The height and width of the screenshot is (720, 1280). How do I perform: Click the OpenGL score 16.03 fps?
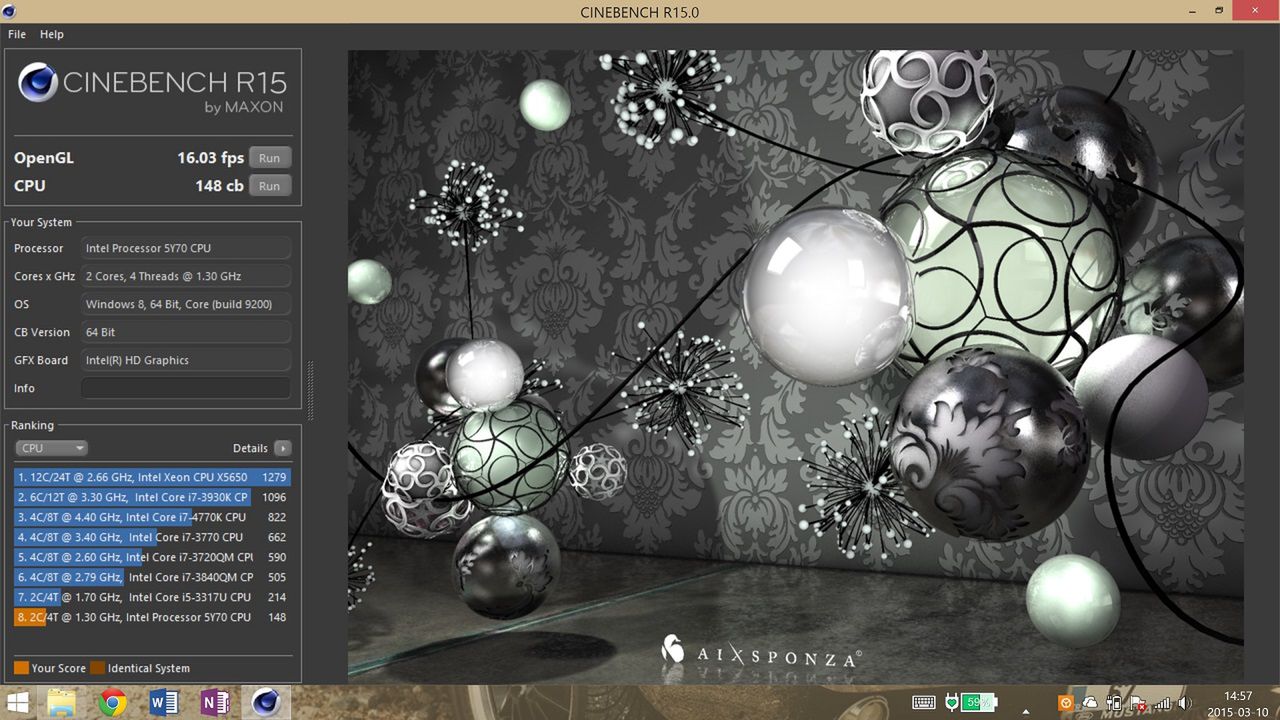point(211,158)
